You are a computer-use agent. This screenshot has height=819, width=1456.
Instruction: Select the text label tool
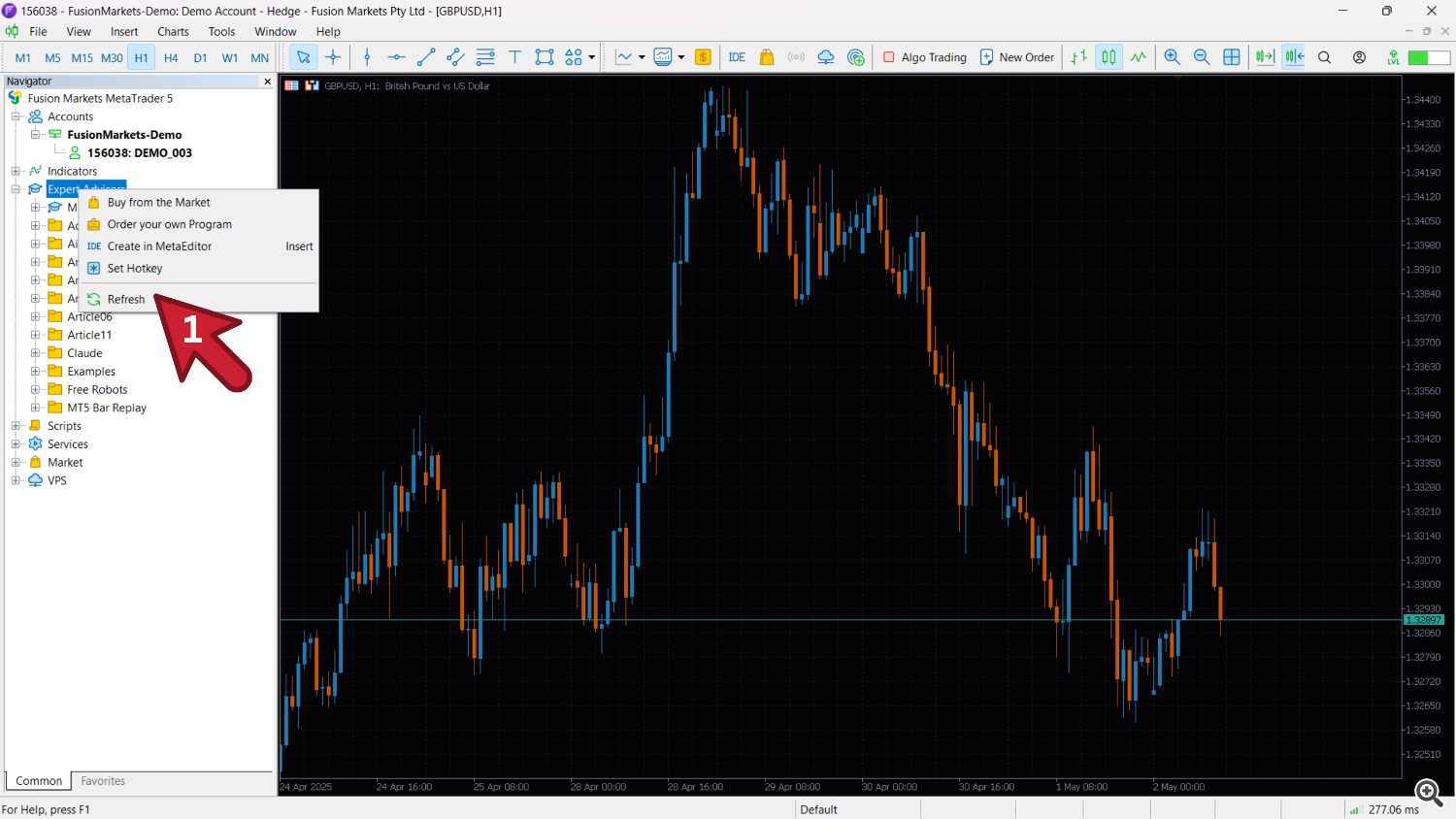[x=515, y=57]
